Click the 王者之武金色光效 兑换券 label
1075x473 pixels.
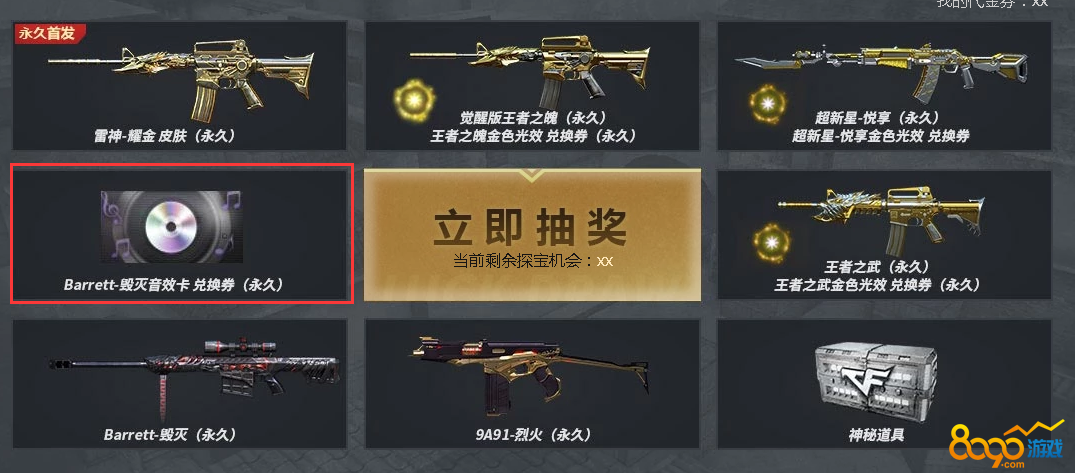pos(878,284)
